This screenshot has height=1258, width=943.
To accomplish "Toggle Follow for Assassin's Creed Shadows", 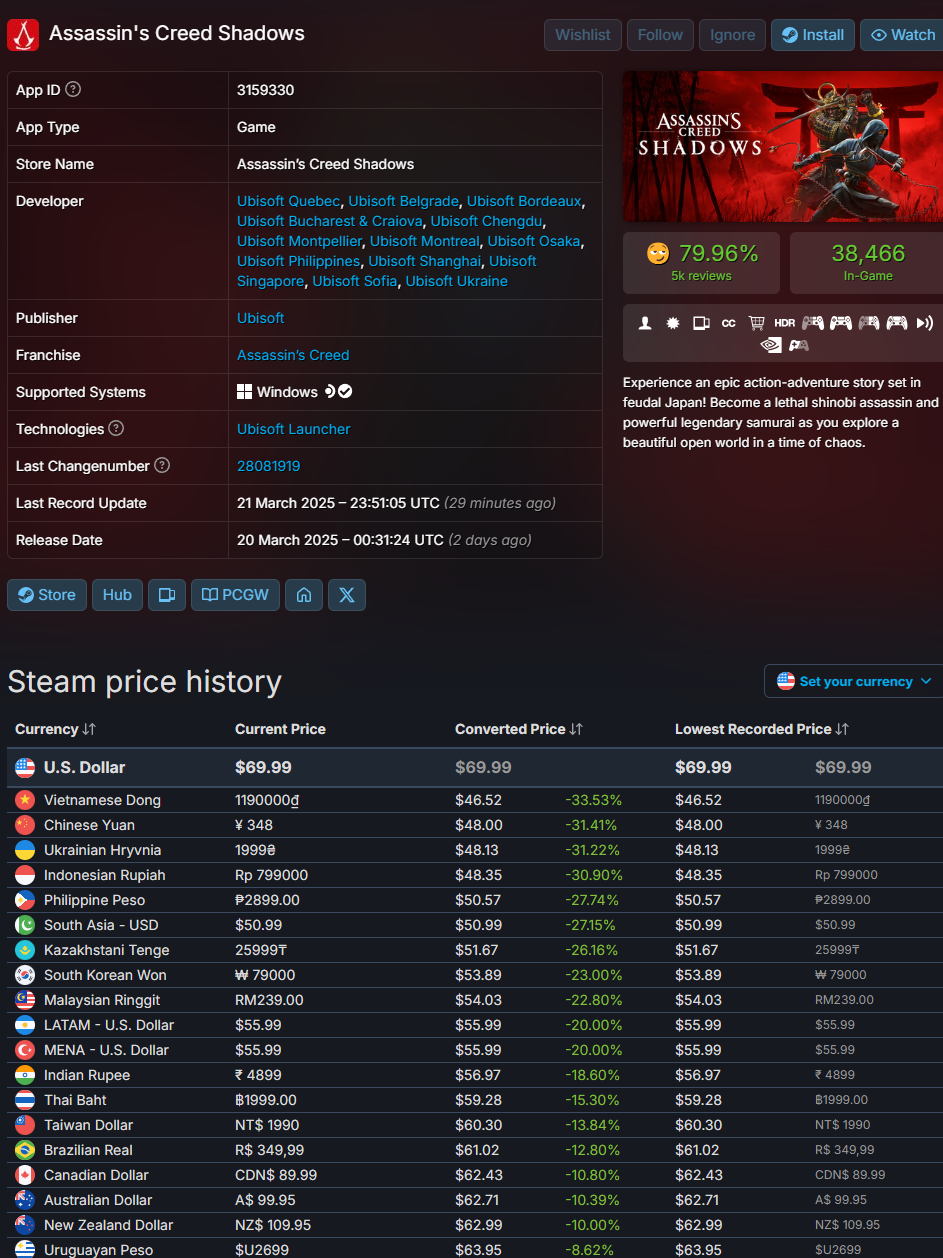I will click(x=660, y=35).
